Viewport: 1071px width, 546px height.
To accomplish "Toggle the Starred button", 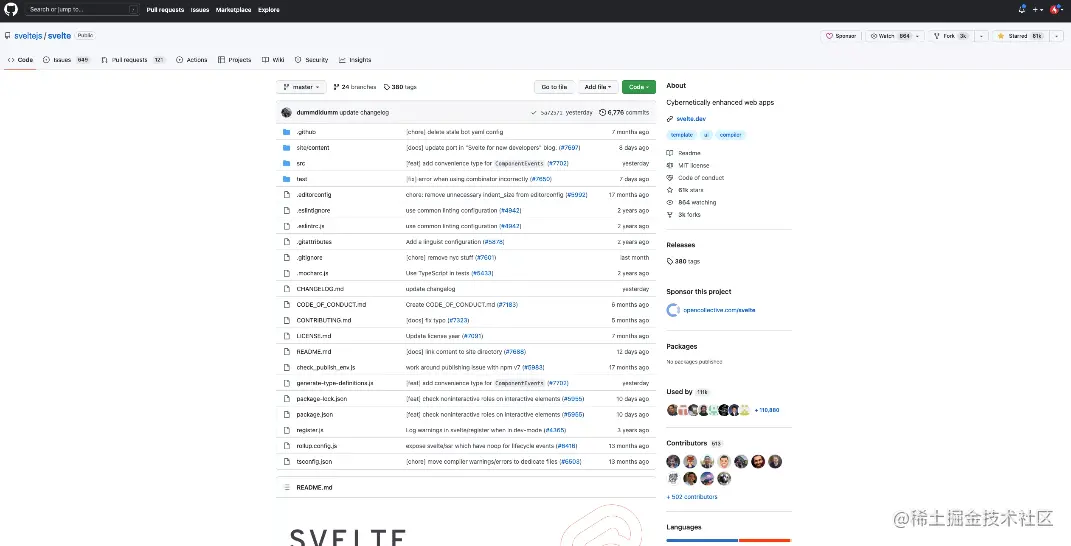I will [1018, 36].
